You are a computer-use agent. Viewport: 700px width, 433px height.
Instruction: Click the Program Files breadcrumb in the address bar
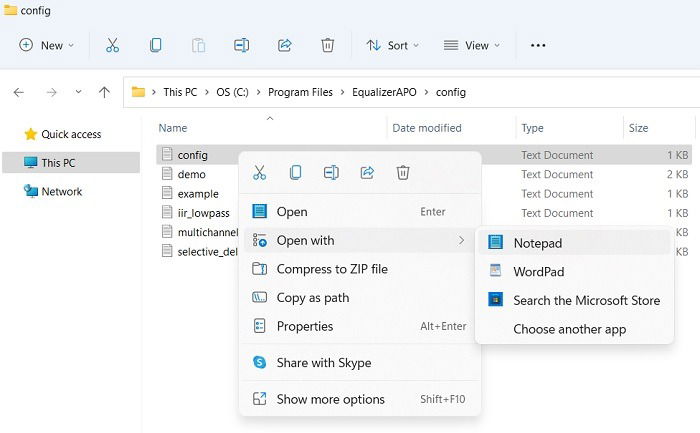pyautogui.click(x=300, y=92)
